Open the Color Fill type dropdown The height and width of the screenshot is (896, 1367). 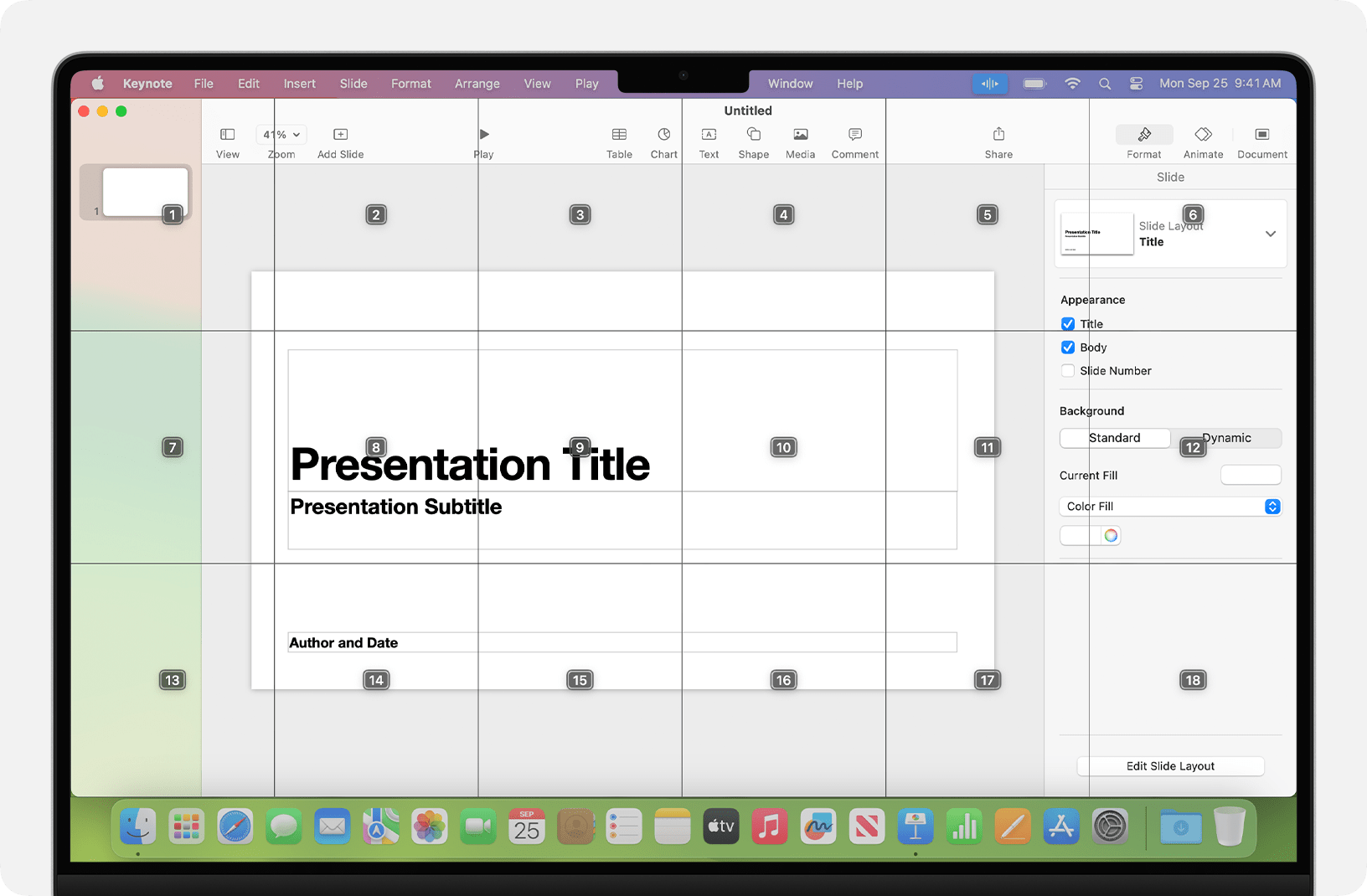click(x=1170, y=507)
